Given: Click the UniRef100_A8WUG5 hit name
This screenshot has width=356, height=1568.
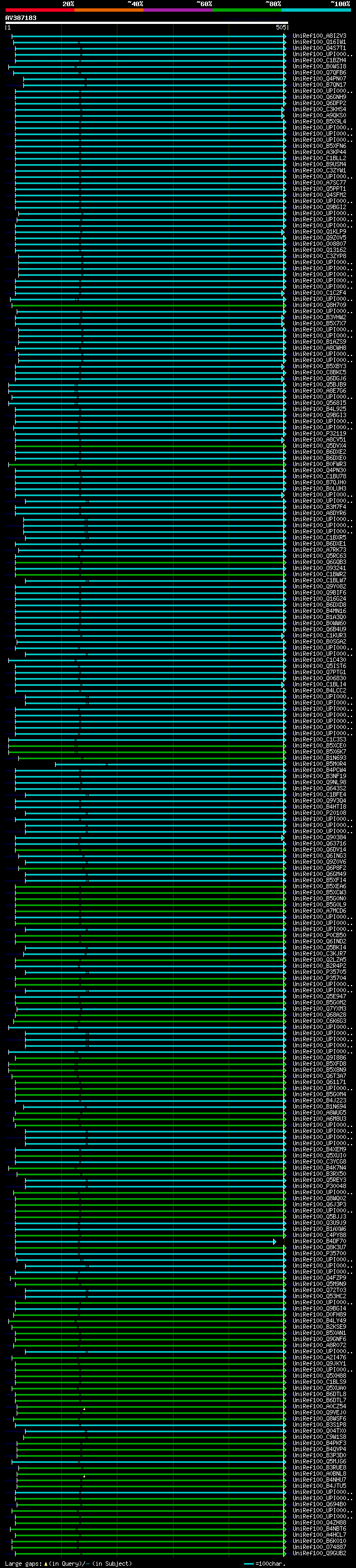Looking at the screenshot, I should [319, 1112].
